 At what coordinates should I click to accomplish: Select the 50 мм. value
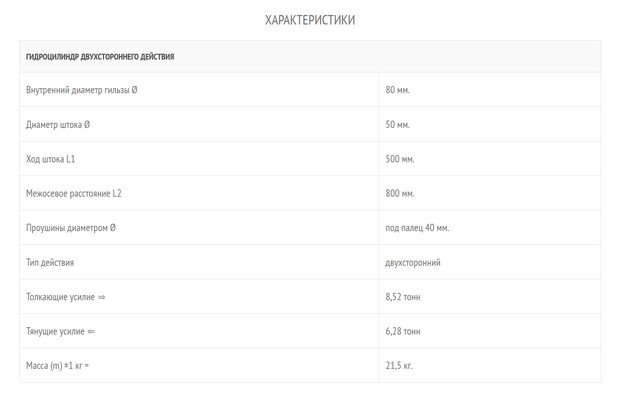click(x=398, y=124)
